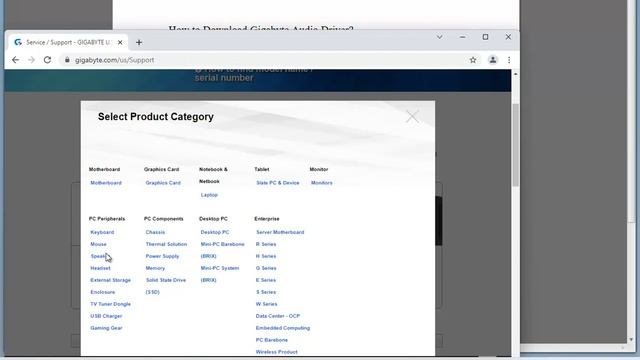Open the R Series enterprise link
Viewport: 640px width, 360px height.
tap(266, 244)
